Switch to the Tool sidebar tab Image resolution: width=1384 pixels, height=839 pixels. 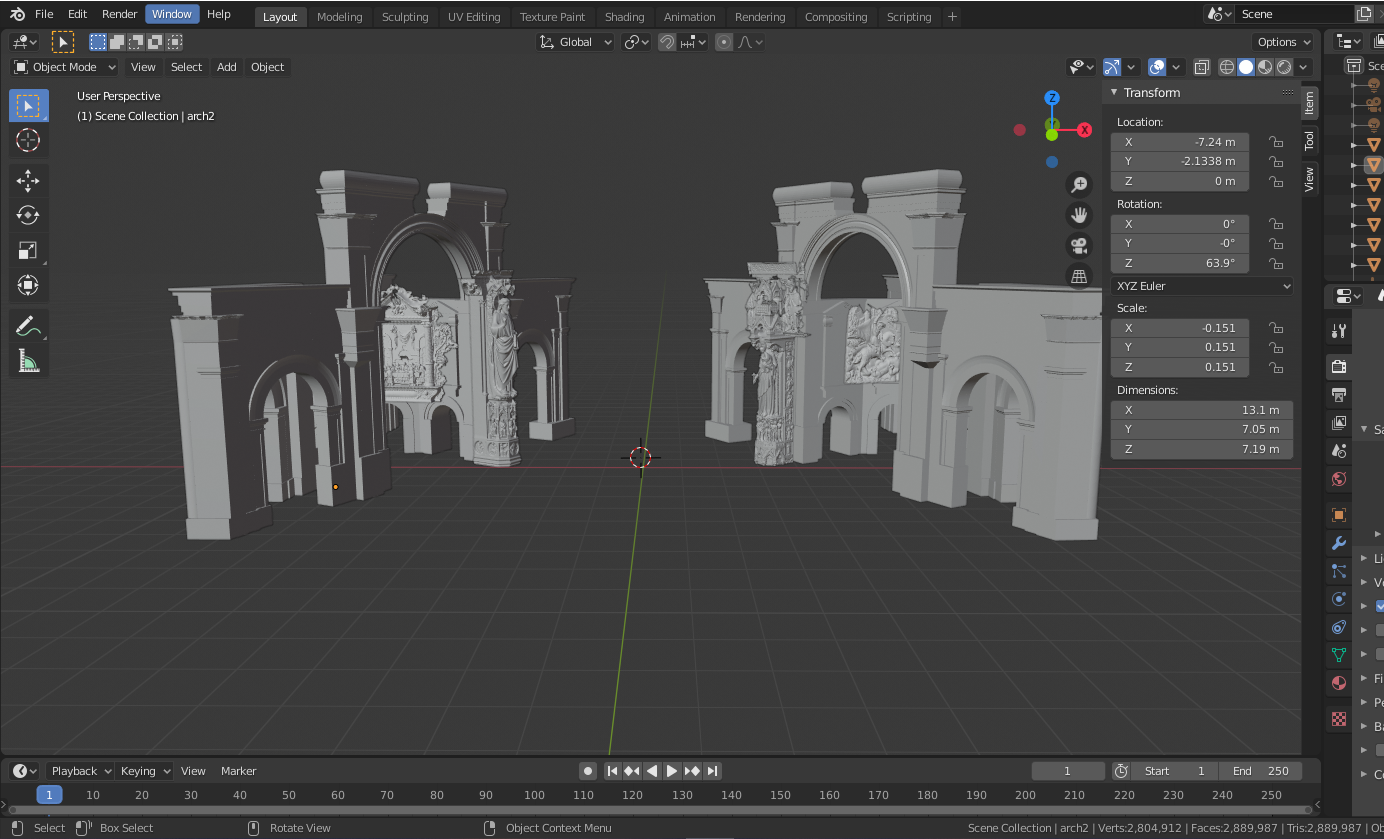1309,140
